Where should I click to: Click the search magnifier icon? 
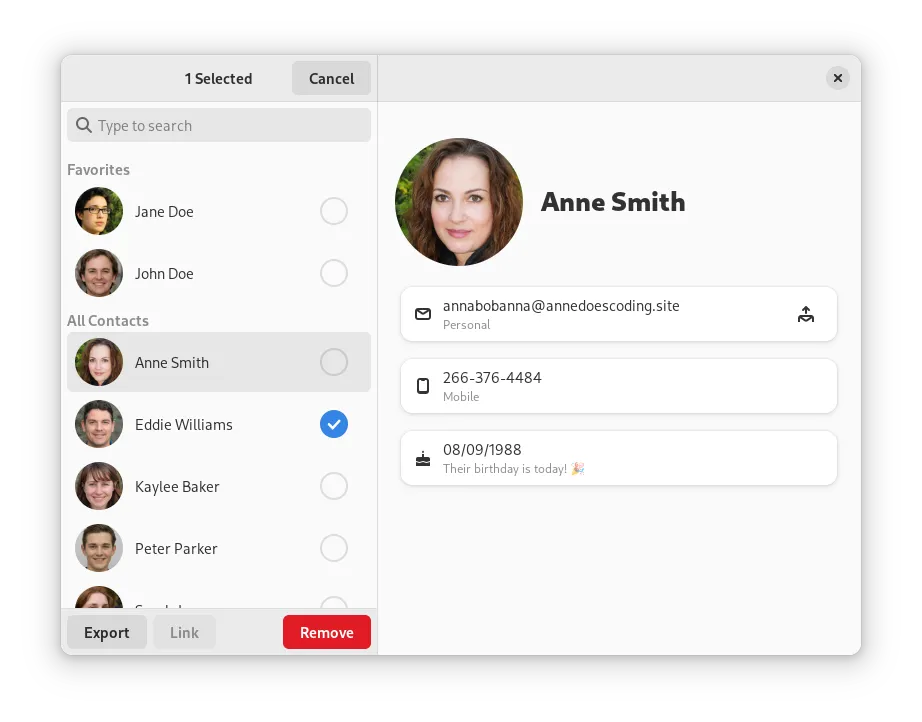(x=84, y=126)
